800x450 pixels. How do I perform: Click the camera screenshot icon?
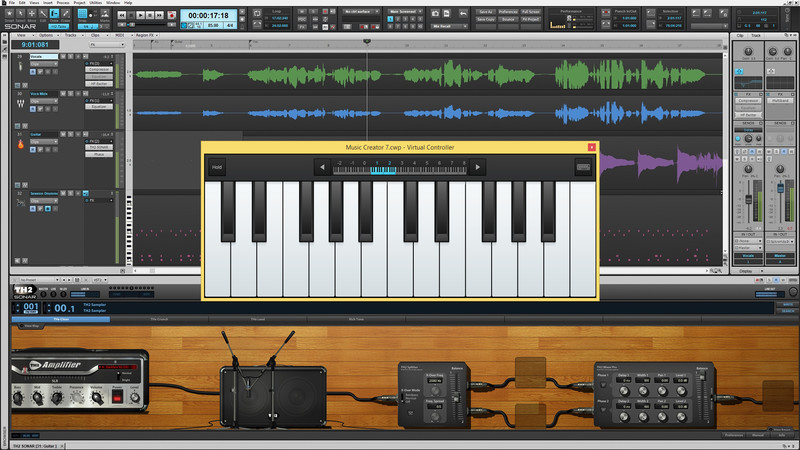point(435,14)
